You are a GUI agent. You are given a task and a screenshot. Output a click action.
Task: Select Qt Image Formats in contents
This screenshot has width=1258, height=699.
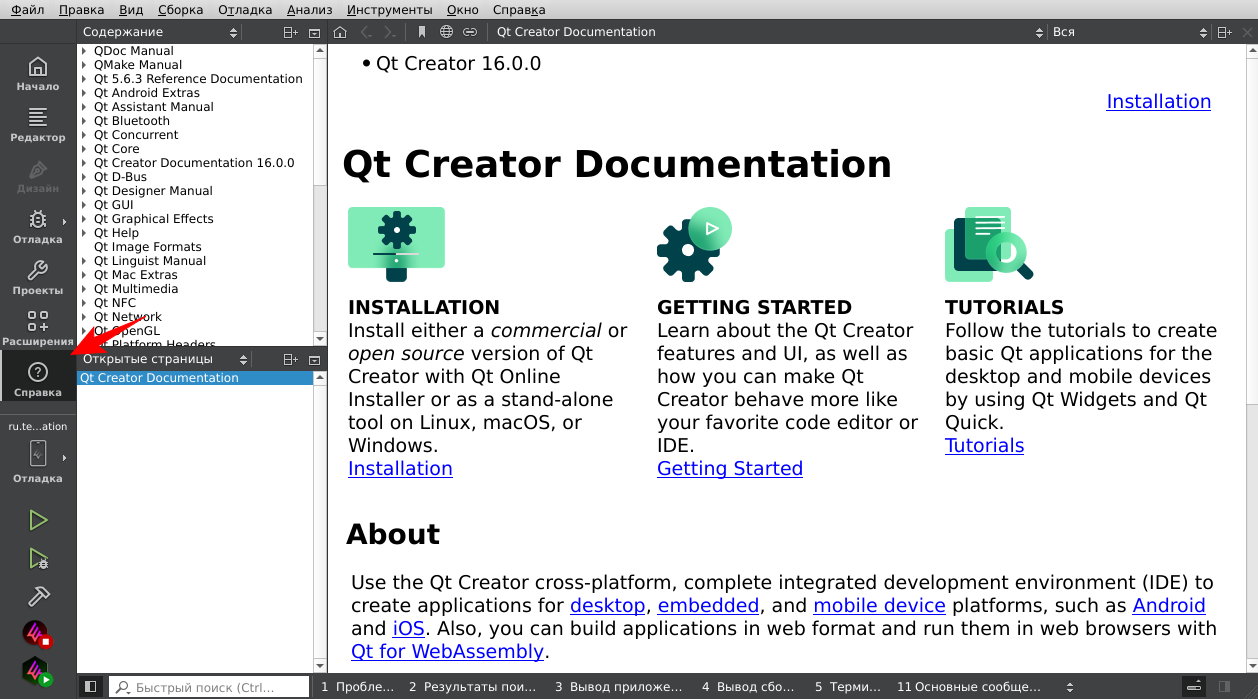point(148,247)
